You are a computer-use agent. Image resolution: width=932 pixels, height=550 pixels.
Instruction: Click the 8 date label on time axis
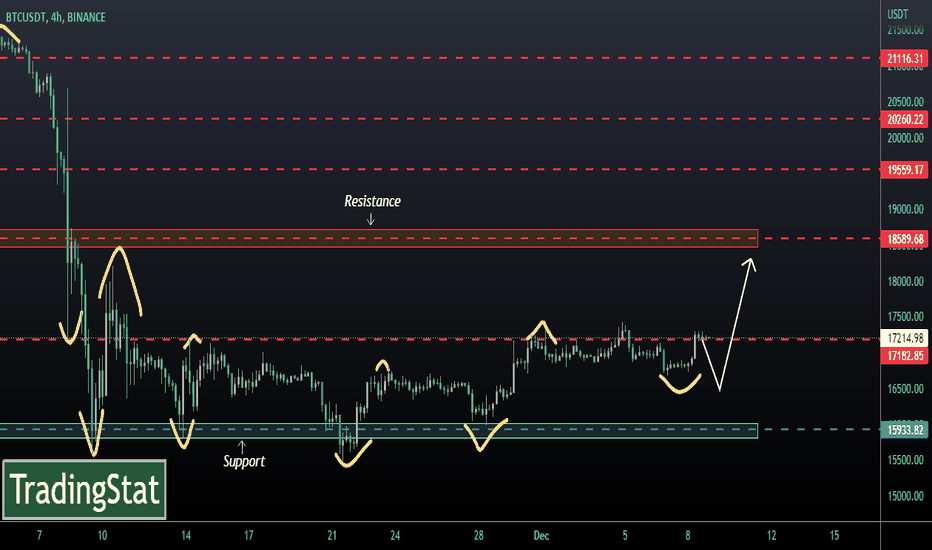688,535
